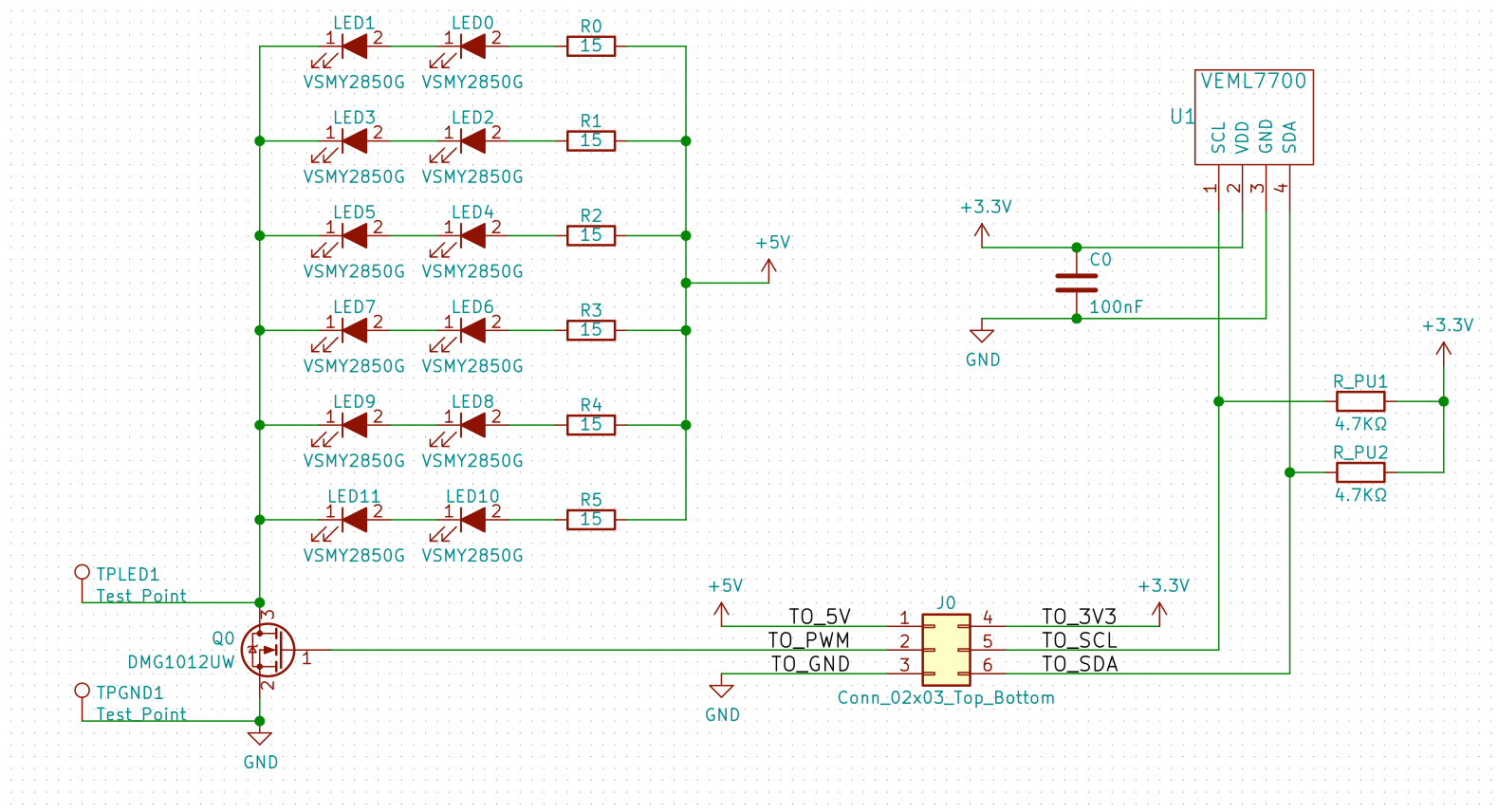1498x812 pixels.
Task: Select the TO_3V3 net label
Action: [x=1079, y=617]
